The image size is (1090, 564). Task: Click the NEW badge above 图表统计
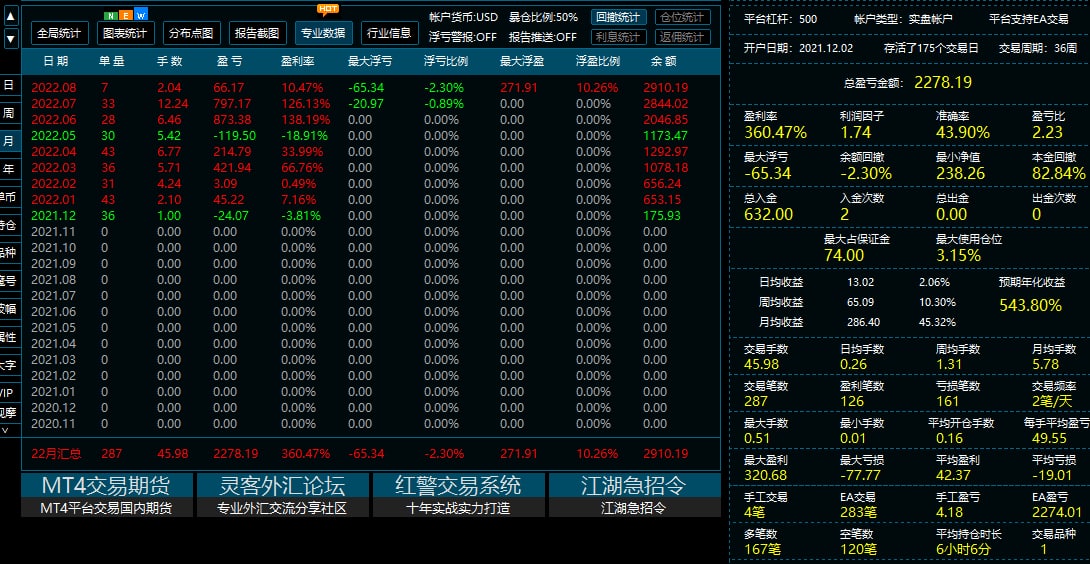pyautogui.click(x=126, y=15)
